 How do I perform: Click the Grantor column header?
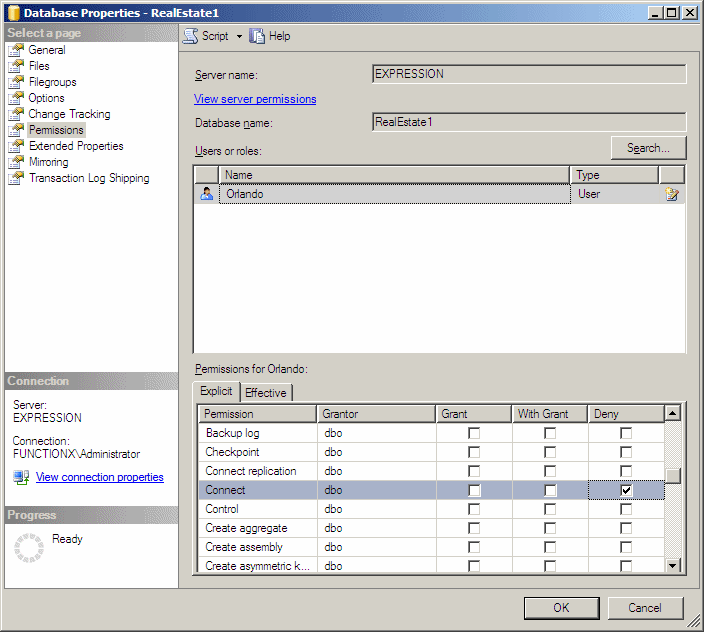(x=376, y=414)
